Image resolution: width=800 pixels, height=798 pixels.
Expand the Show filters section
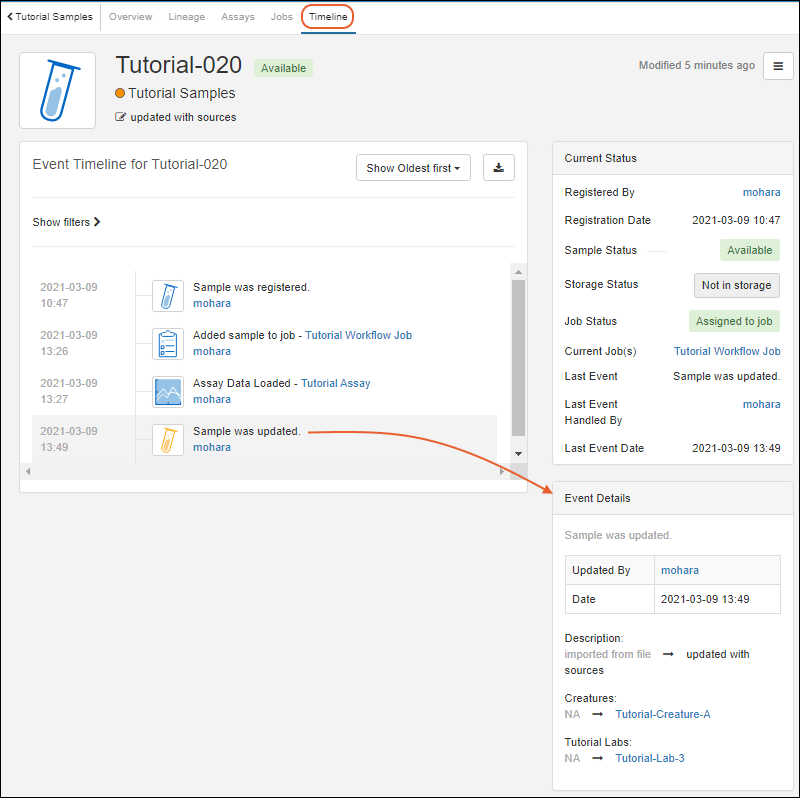pos(66,222)
